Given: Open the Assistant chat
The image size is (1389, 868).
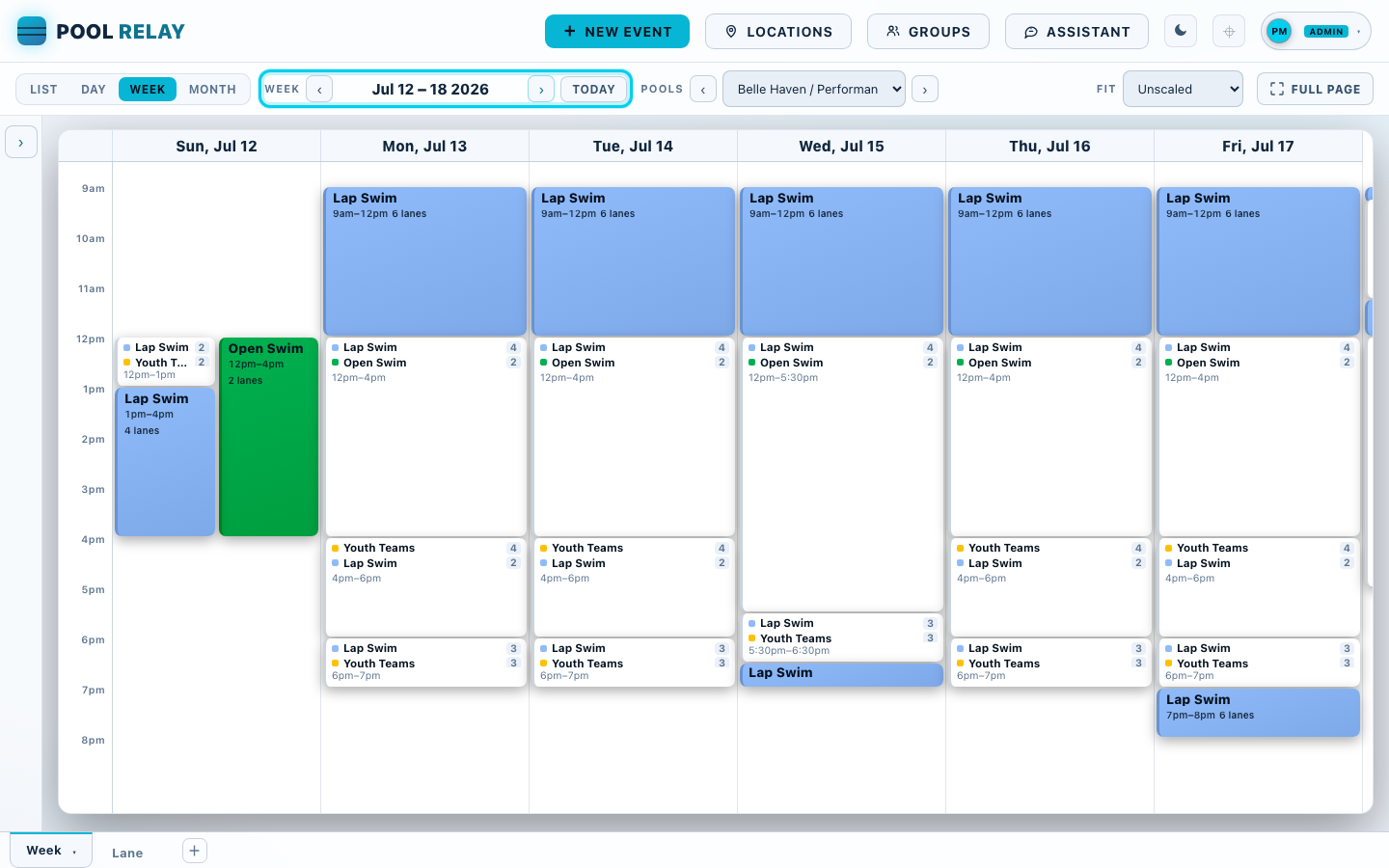Looking at the screenshot, I should 1076,31.
